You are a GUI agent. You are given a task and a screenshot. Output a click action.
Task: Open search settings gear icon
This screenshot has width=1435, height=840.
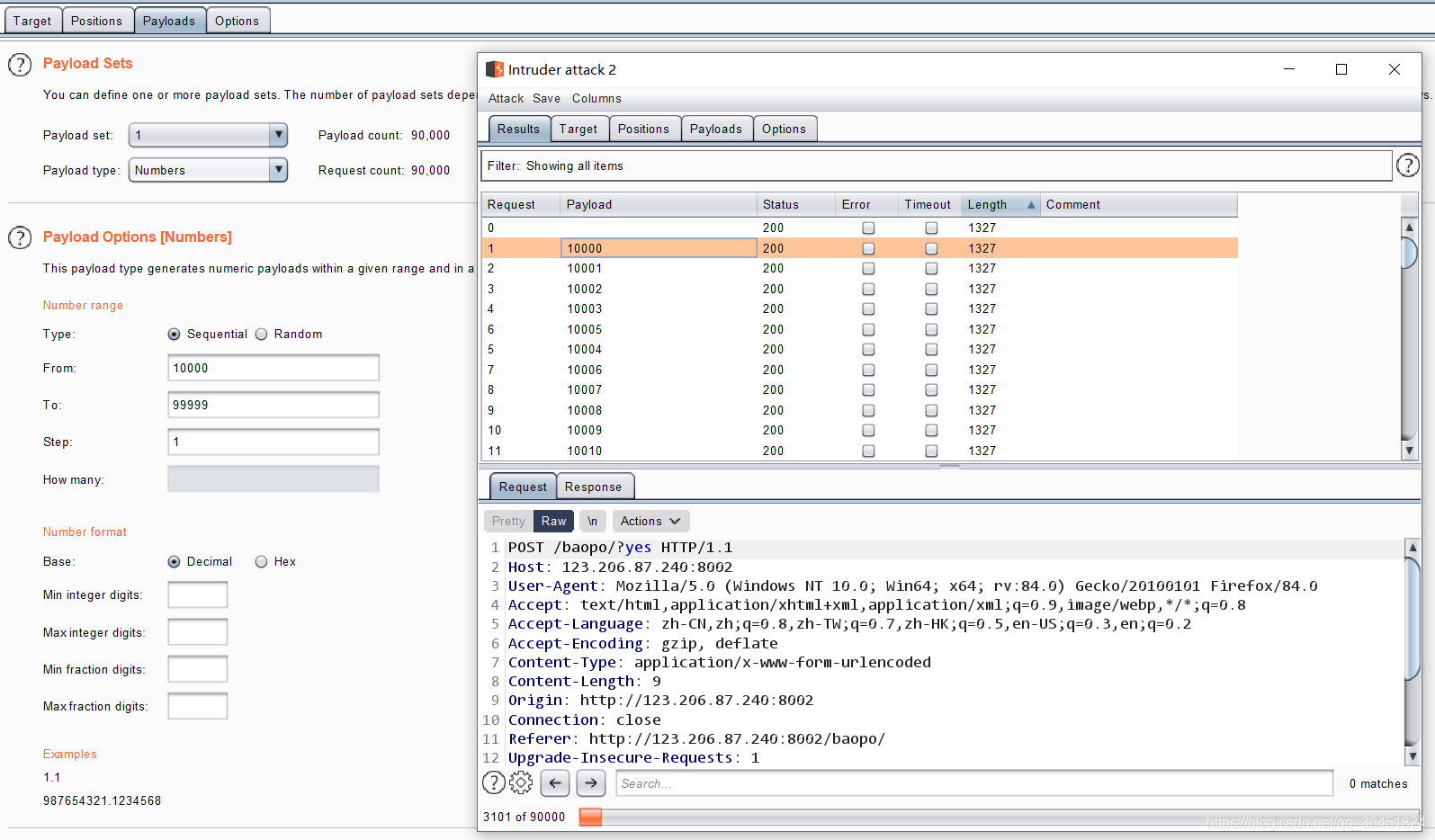[521, 783]
